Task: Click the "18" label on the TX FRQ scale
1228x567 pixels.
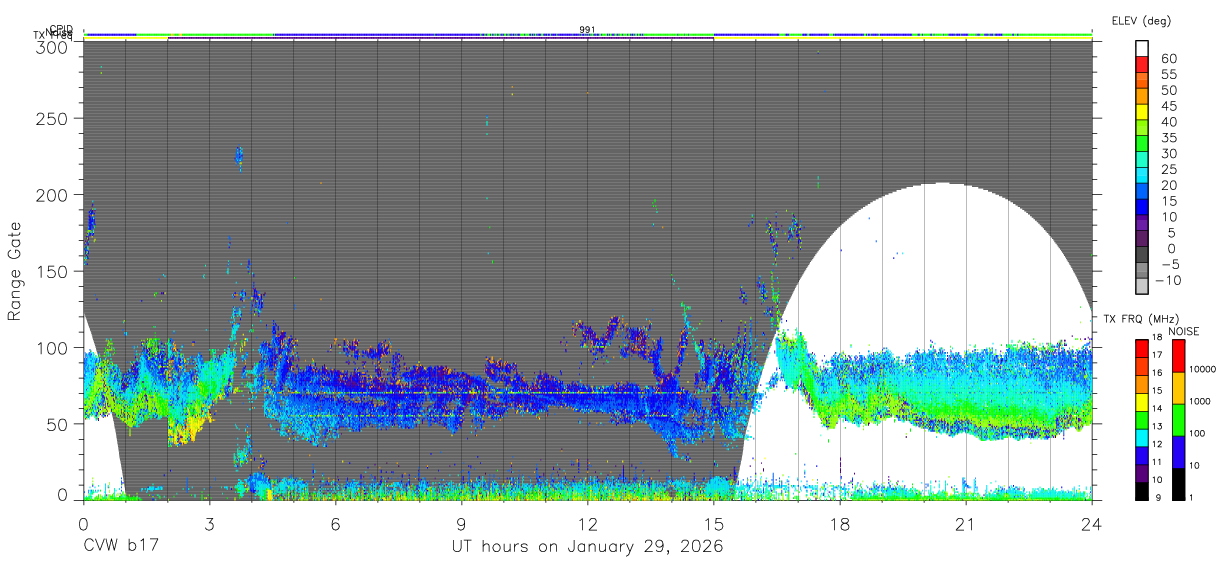Action: tap(1157, 337)
